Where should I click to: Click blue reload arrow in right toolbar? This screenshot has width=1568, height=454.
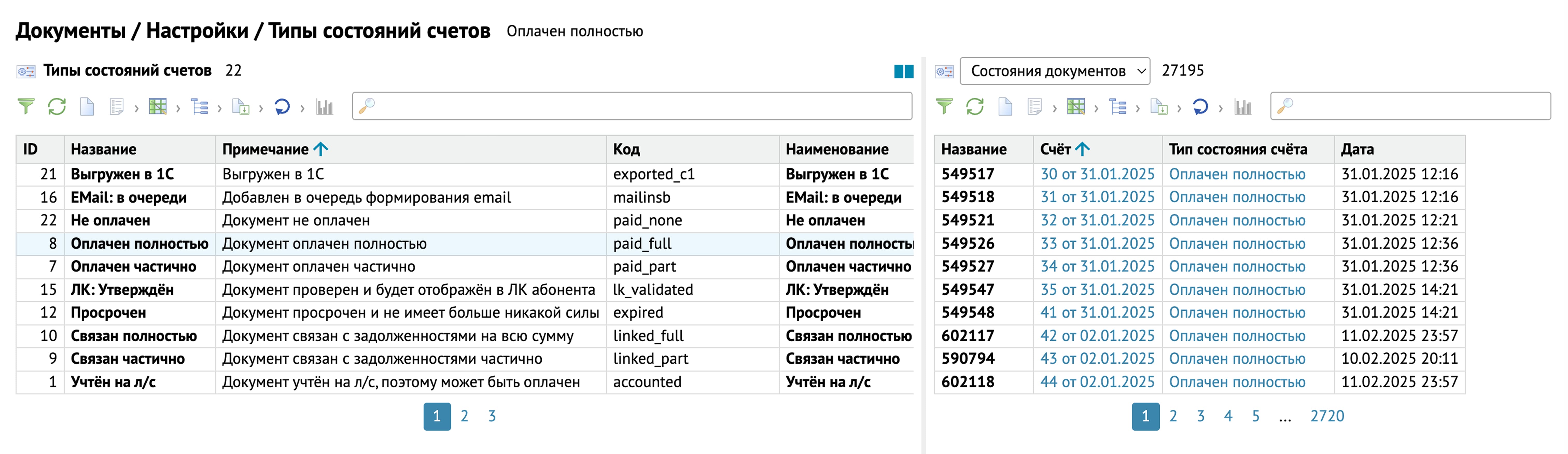point(1200,107)
